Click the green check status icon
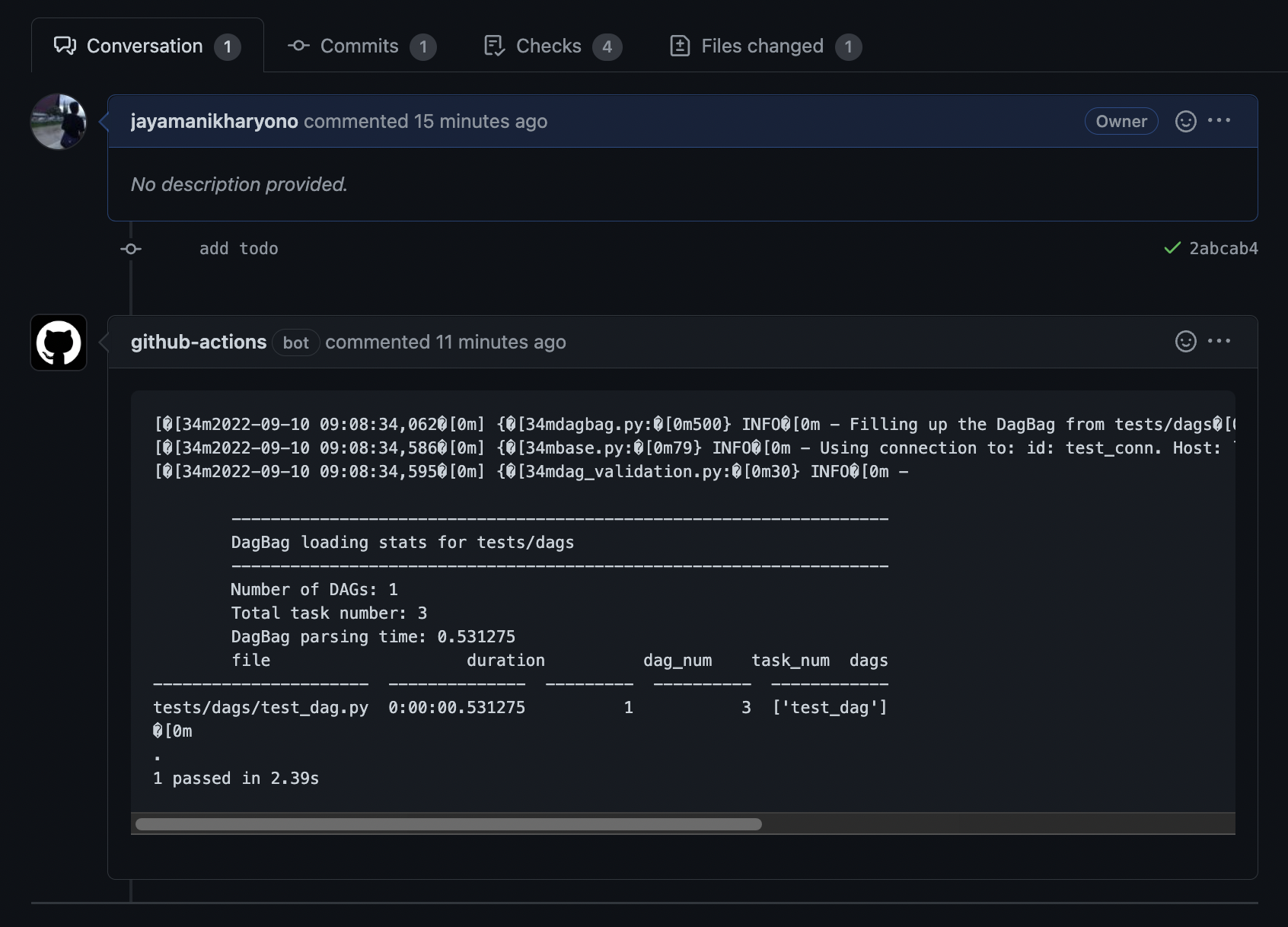This screenshot has height=927, width=1288. point(1172,248)
